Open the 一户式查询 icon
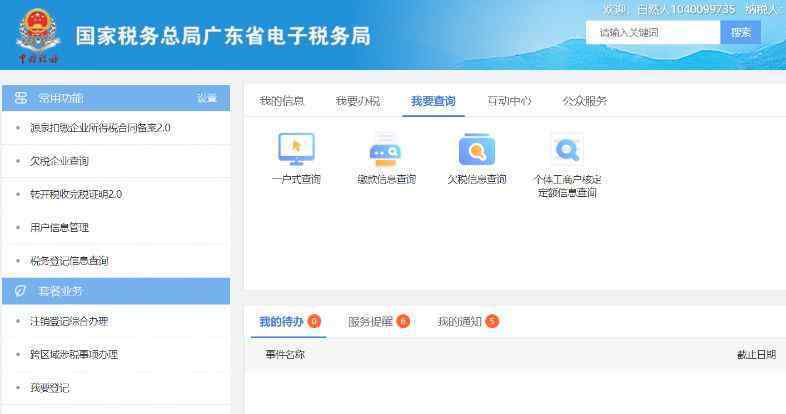Screen dimensions: 786x414 point(296,151)
